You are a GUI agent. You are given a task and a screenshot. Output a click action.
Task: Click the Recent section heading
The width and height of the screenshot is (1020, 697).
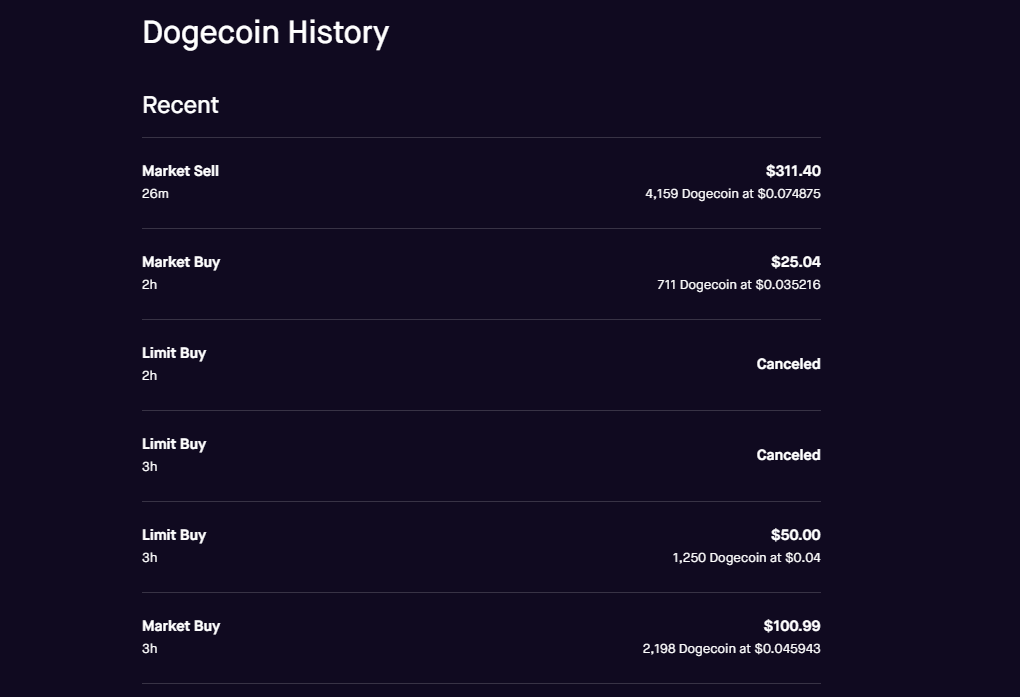pos(180,105)
